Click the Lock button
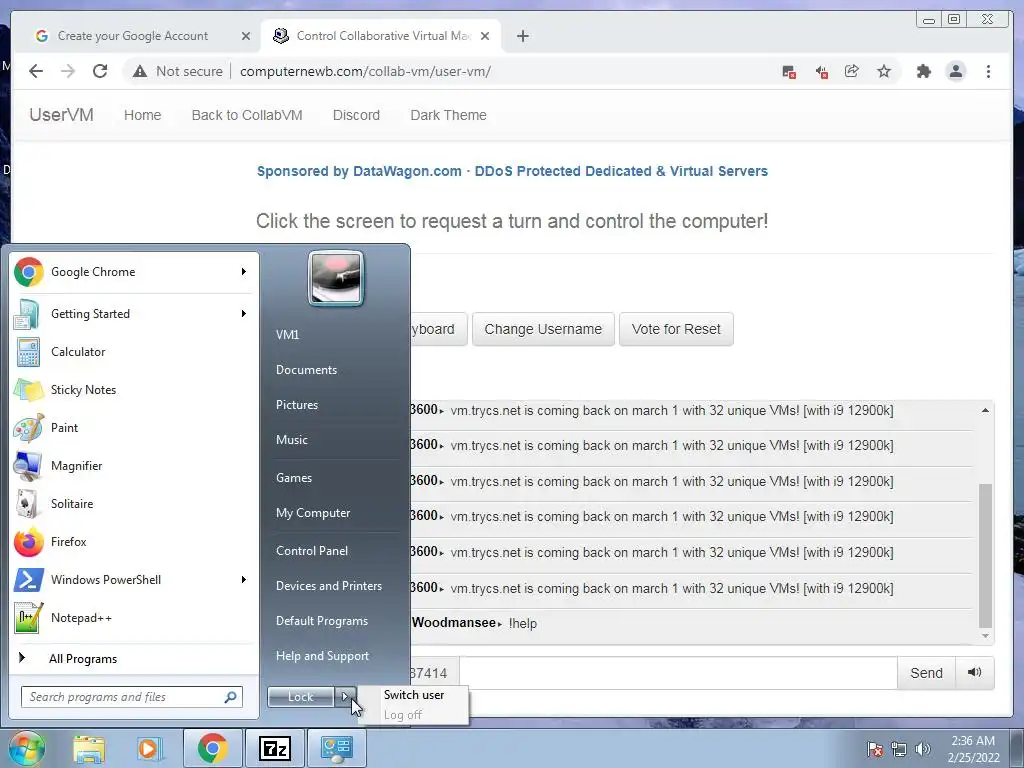The width and height of the screenshot is (1024, 768). coord(300,697)
